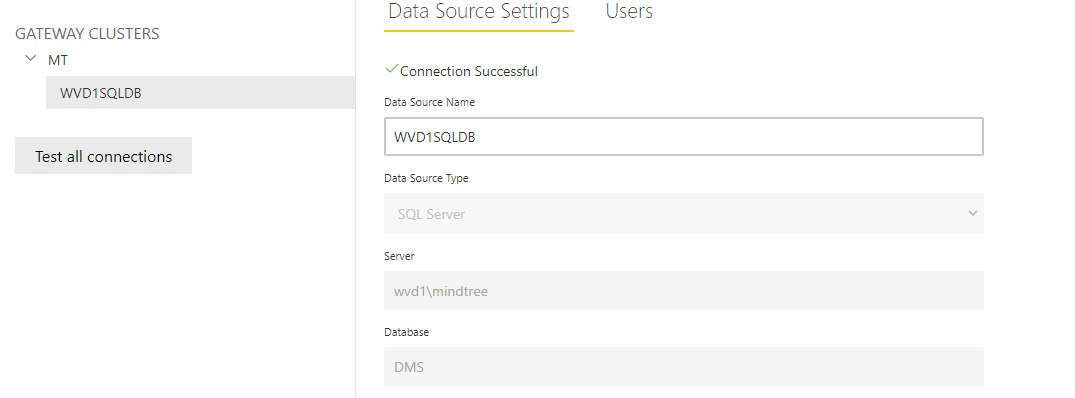This screenshot has width=1075, height=398.
Task: Click Test all connections button
Action: pos(104,156)
